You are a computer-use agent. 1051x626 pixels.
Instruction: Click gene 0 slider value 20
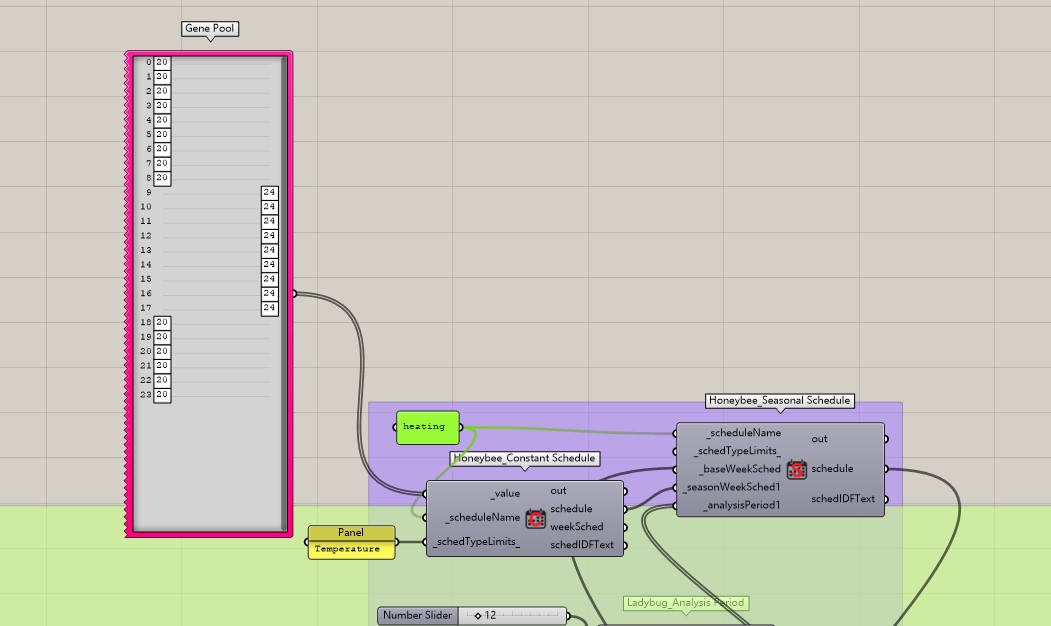click(x=162, y=62)
